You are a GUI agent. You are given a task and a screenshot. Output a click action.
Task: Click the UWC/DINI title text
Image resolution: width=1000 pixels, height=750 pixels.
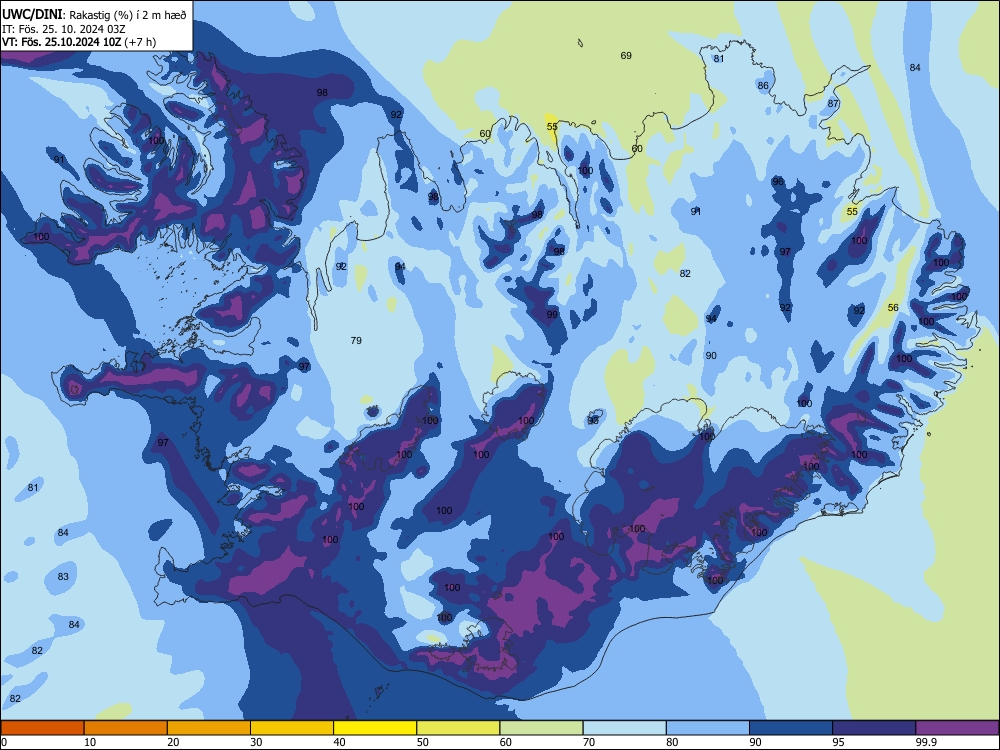[32, 14]
